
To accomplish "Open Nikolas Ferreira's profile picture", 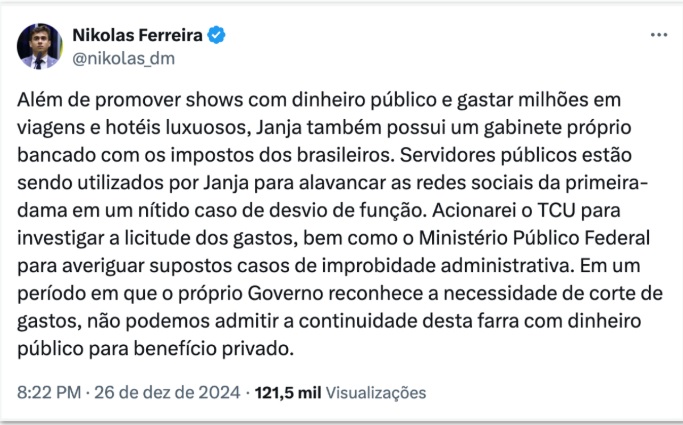I will pos(40,46).
